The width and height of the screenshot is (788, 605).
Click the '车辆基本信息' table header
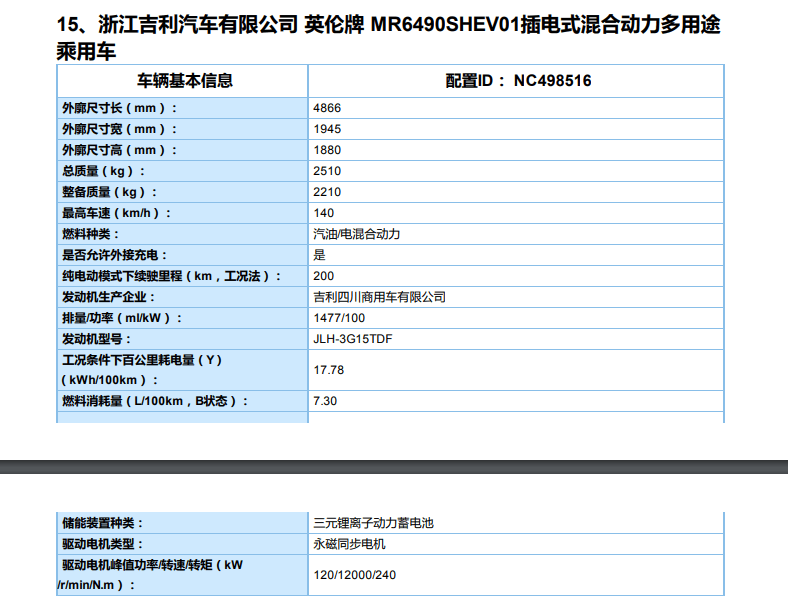[185, 81]
